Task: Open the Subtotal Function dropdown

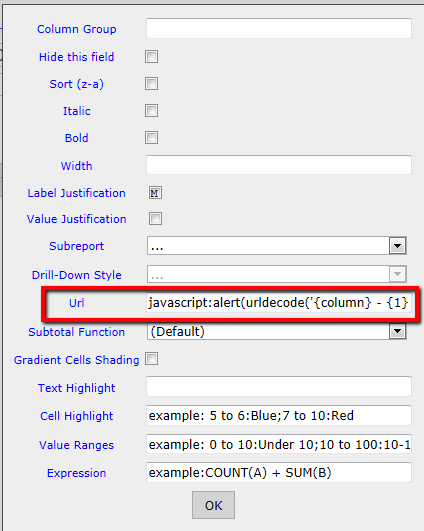Action: tap(277, 332)
